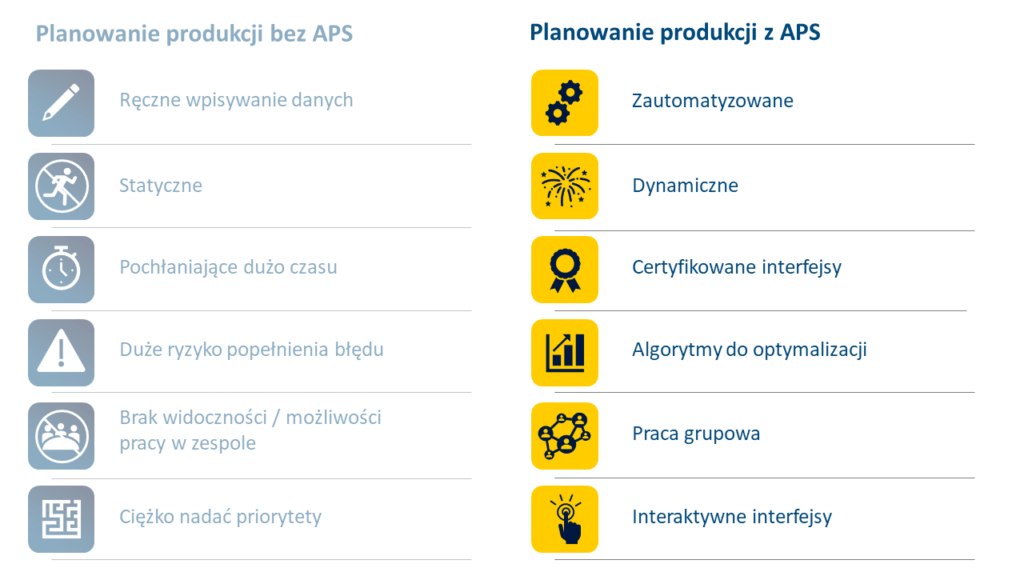Select the stopwatch time-consuming icon
1024x576 pixels.
click(61, 269)
